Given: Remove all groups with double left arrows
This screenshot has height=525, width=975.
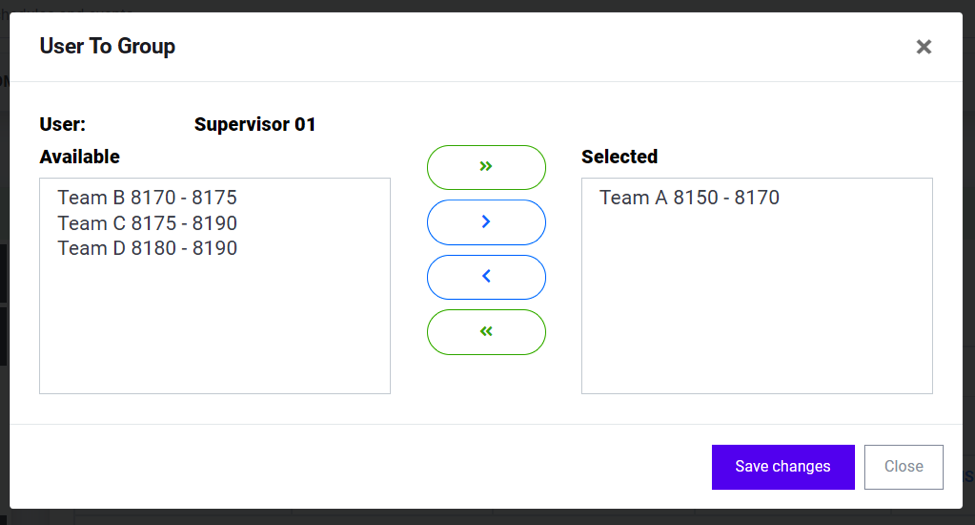Looking at the screenshot, I should 486,332.
